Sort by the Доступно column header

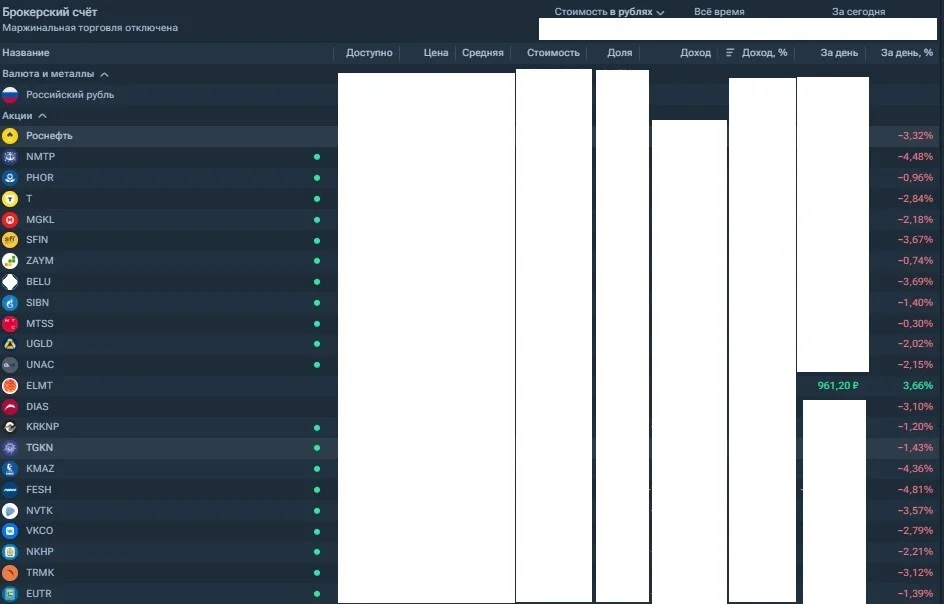(369, 53)
